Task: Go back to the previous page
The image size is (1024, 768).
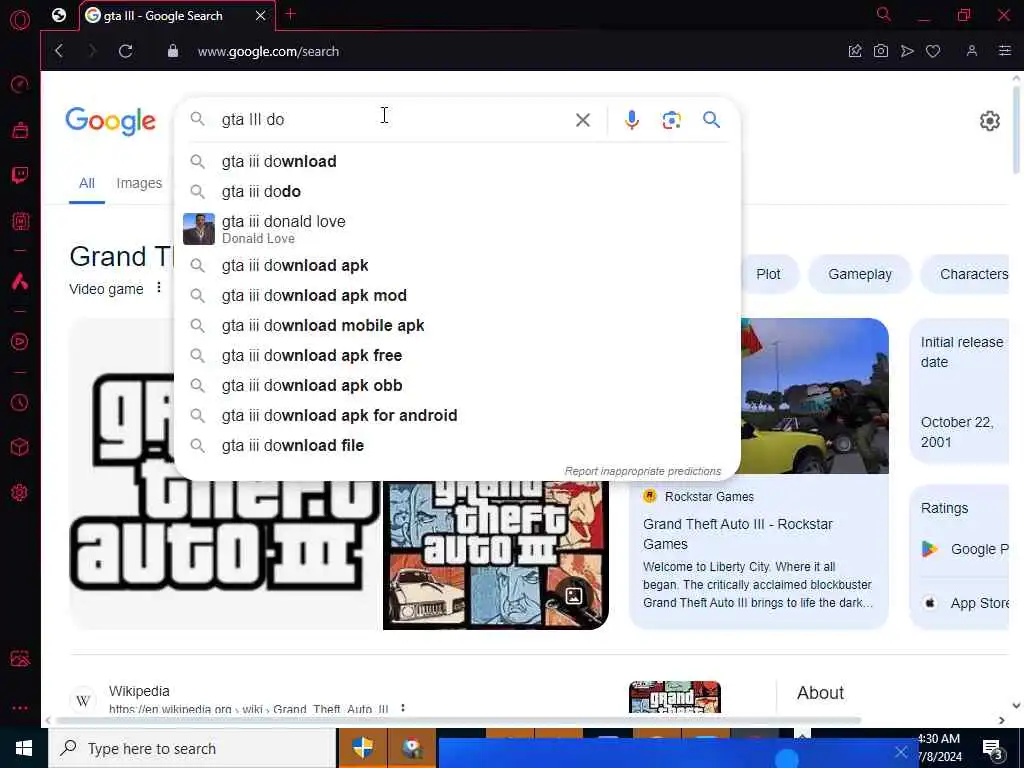Action: pos(59,51)
